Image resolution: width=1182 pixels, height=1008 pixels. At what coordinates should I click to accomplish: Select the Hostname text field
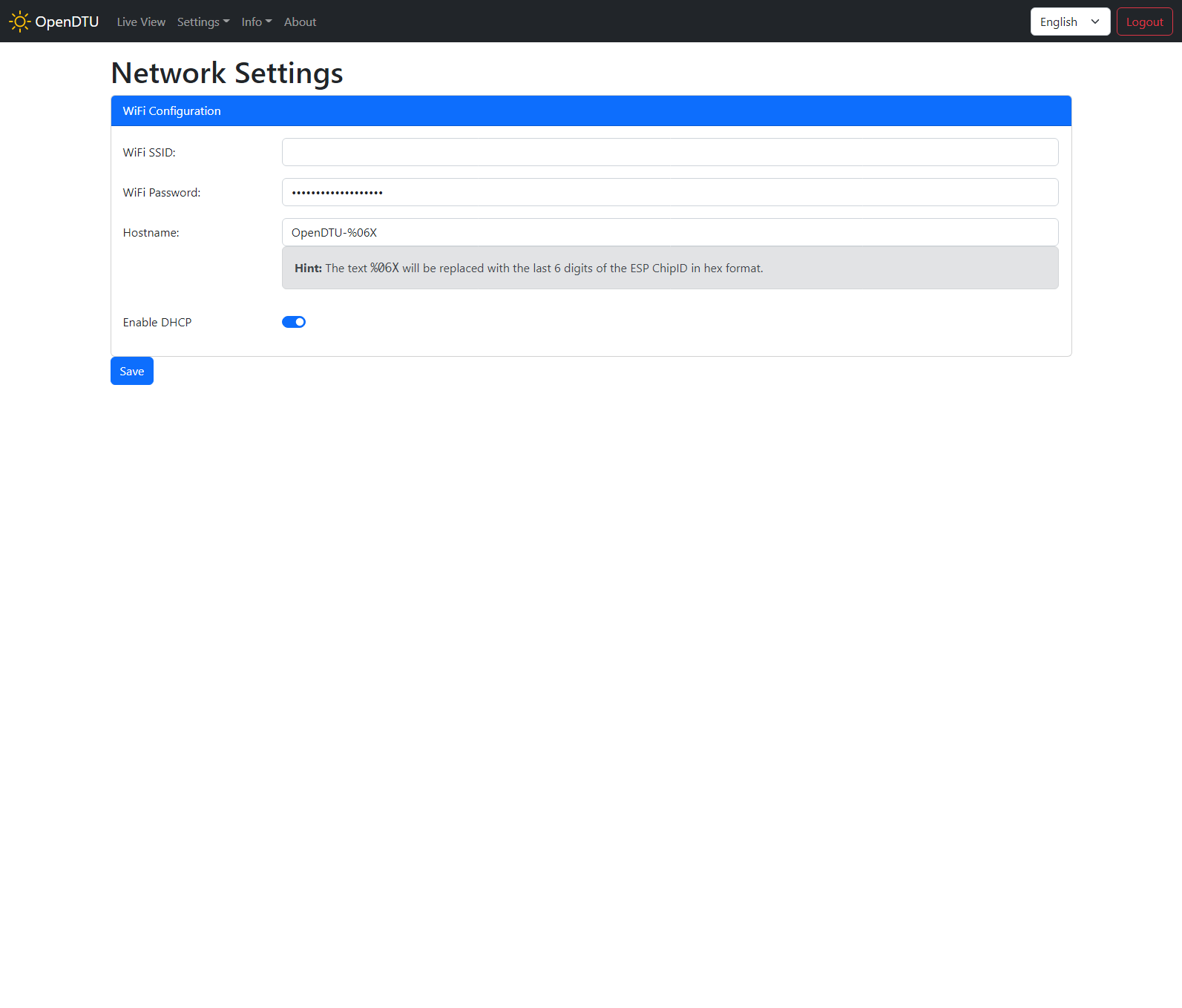click(x=669, y=232)
